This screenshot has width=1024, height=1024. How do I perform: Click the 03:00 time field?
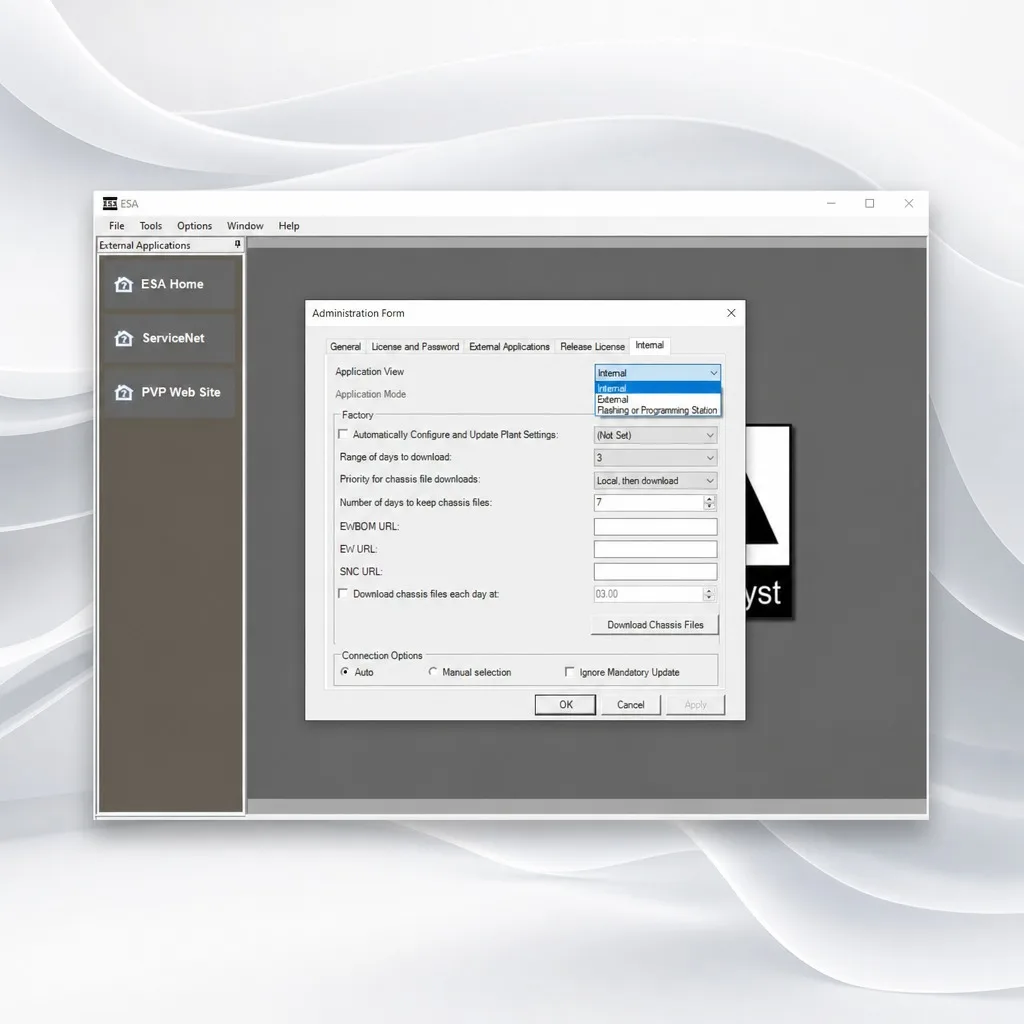[648, 594]
